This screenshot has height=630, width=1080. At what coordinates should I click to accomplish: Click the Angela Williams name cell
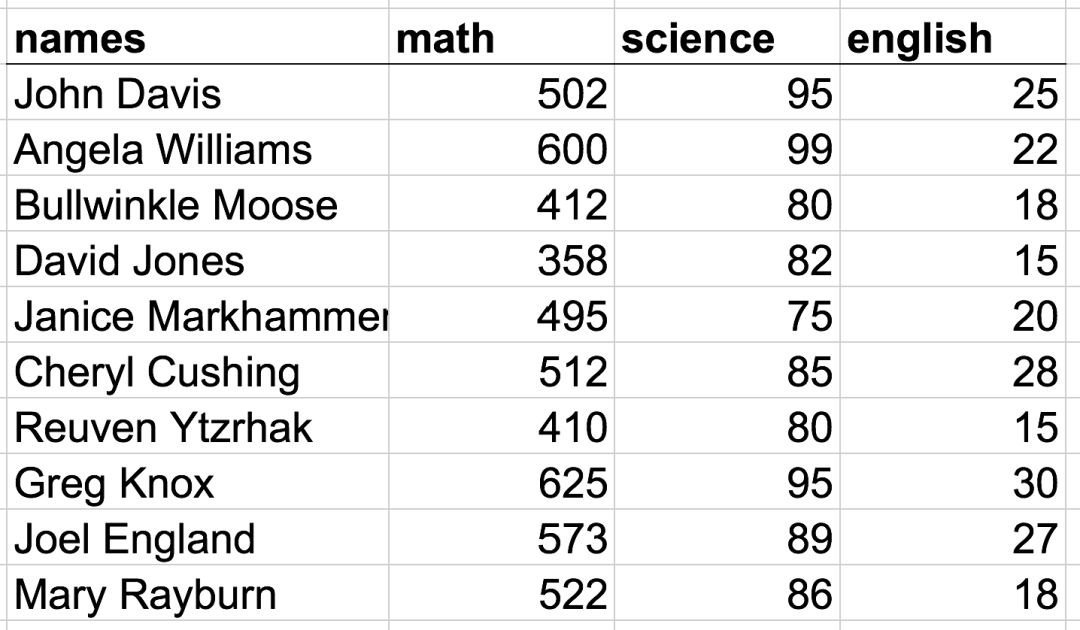197,148
